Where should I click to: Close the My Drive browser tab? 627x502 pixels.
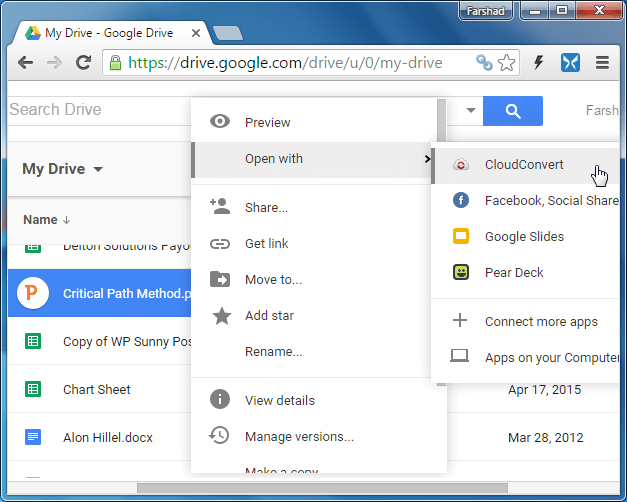196,33
